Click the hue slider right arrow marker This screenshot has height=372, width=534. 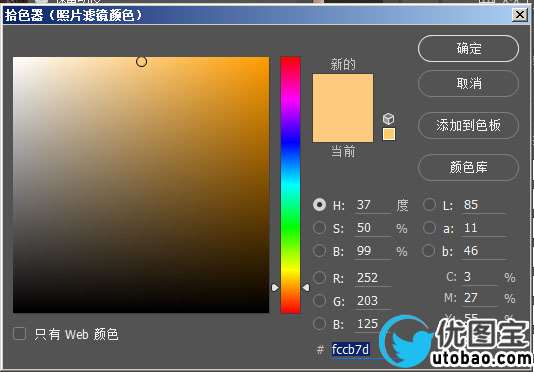coord(306,288)
